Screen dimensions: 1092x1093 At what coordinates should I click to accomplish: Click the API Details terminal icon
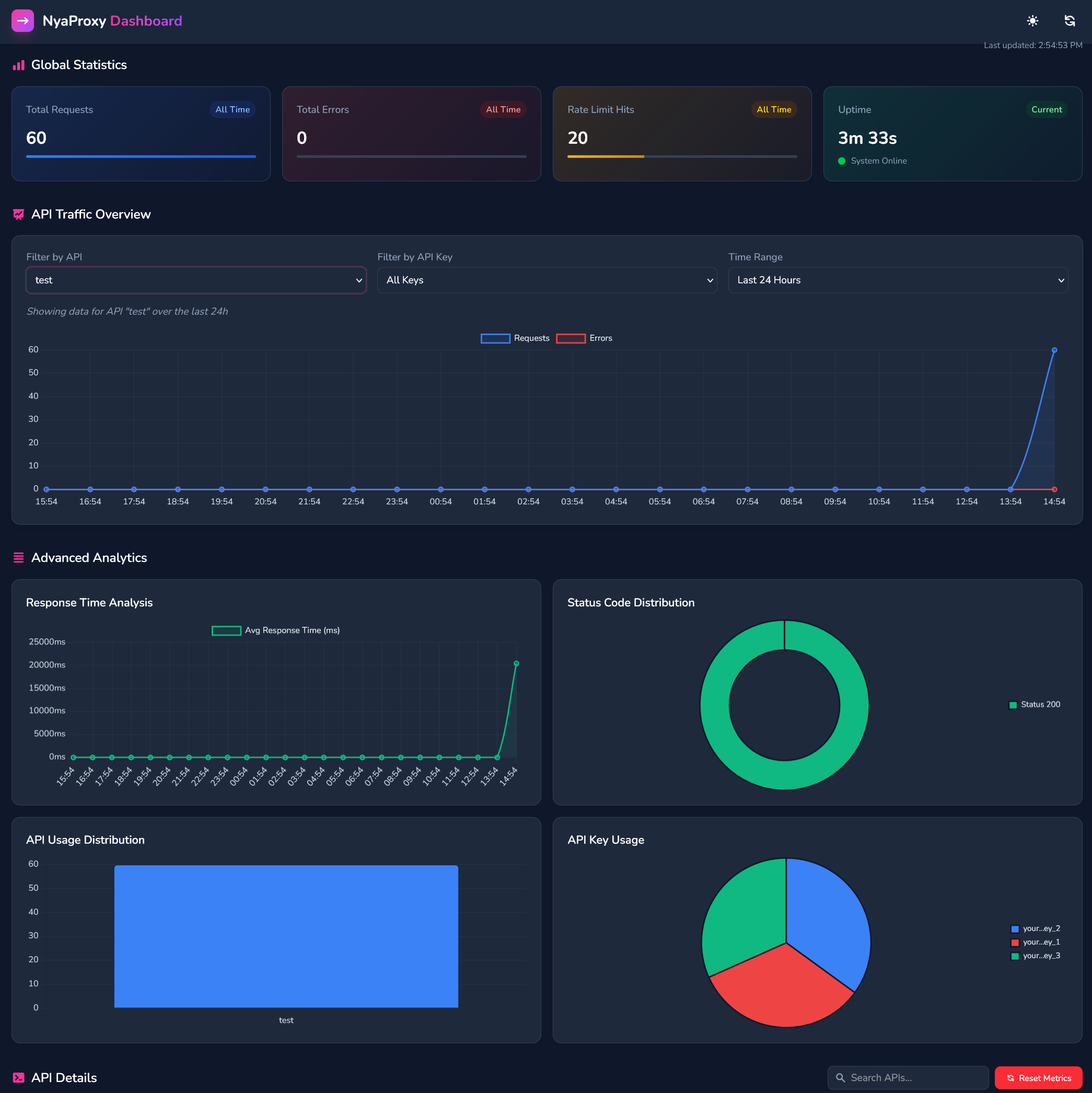pos(19,1078)
